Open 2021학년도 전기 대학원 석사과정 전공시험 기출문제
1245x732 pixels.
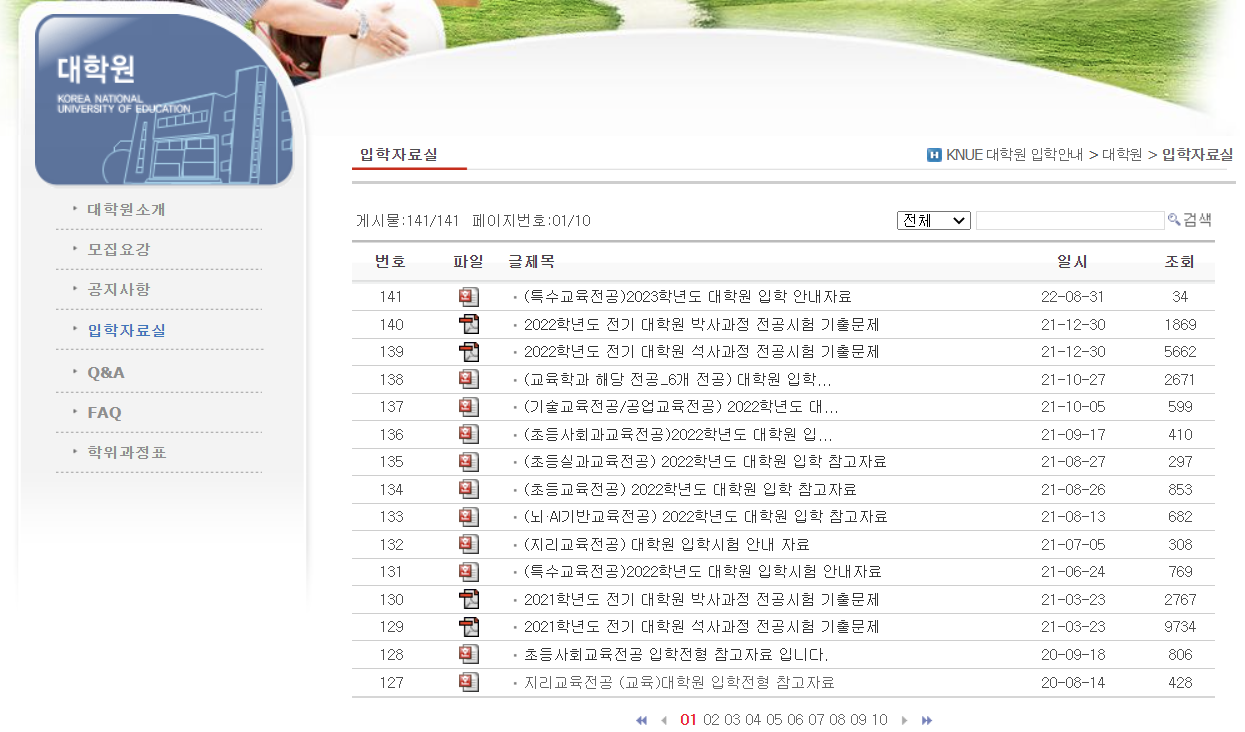coord(702,627)
